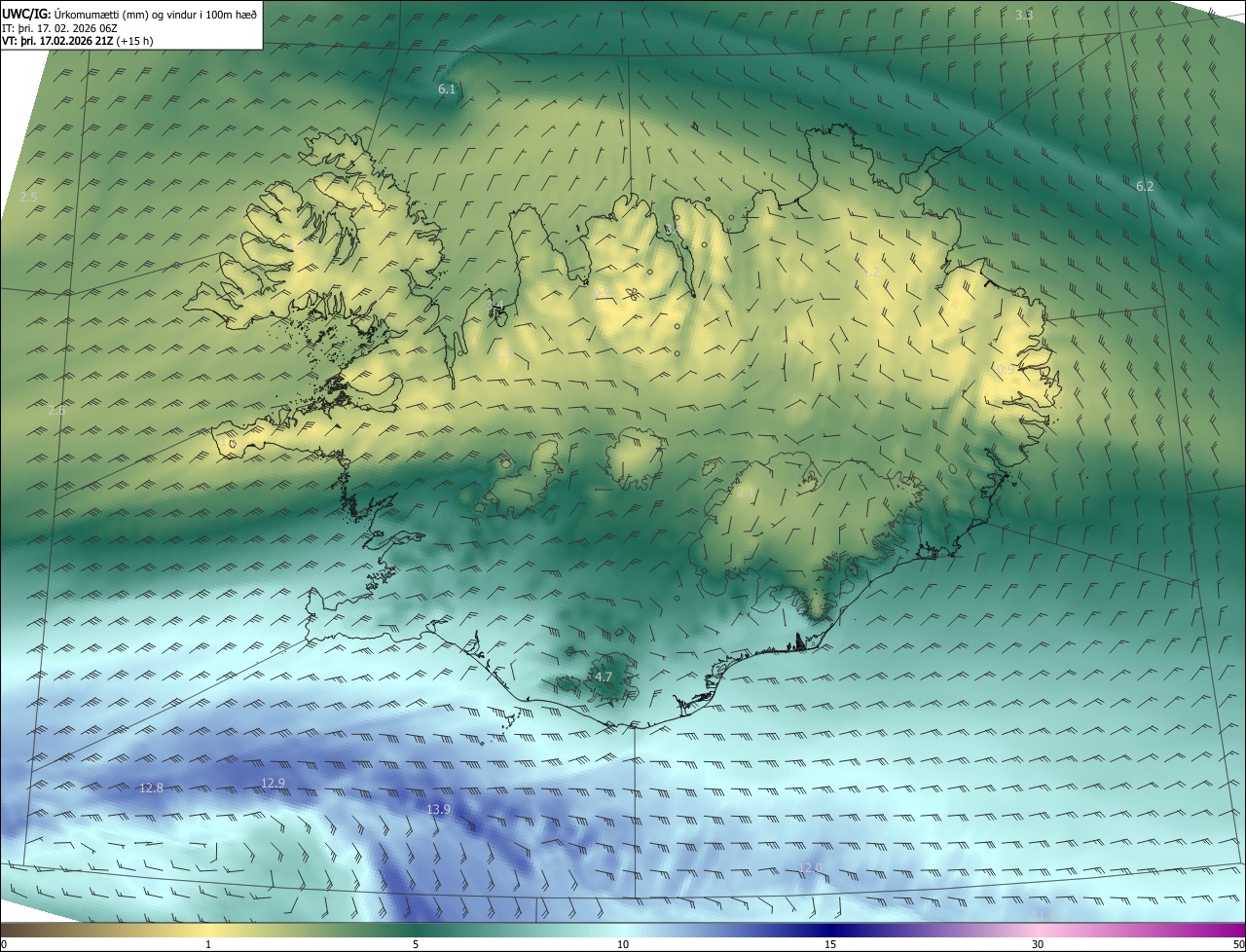The height and width of the screenshot is (952, 1246).
Task: Click the 6.1 value label north of the Westfjords
Action: click(x=447, y=89)
